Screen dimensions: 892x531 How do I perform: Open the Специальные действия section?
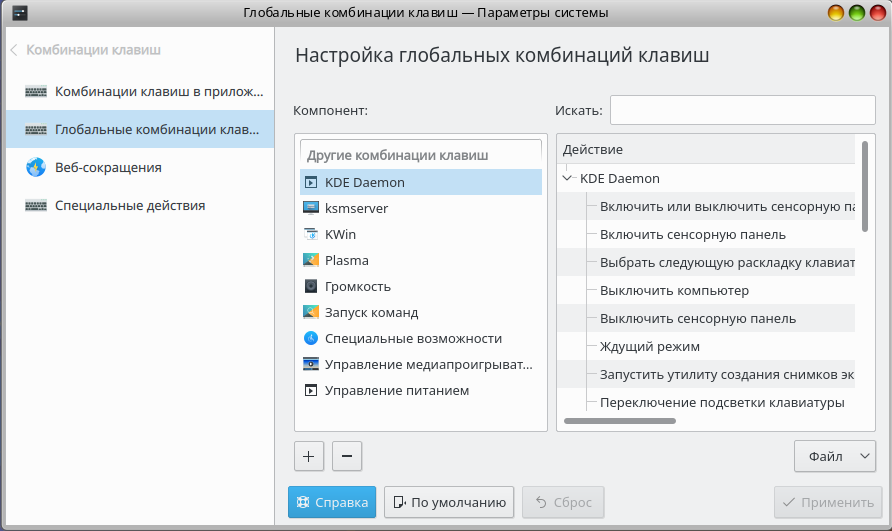(140, 205)
